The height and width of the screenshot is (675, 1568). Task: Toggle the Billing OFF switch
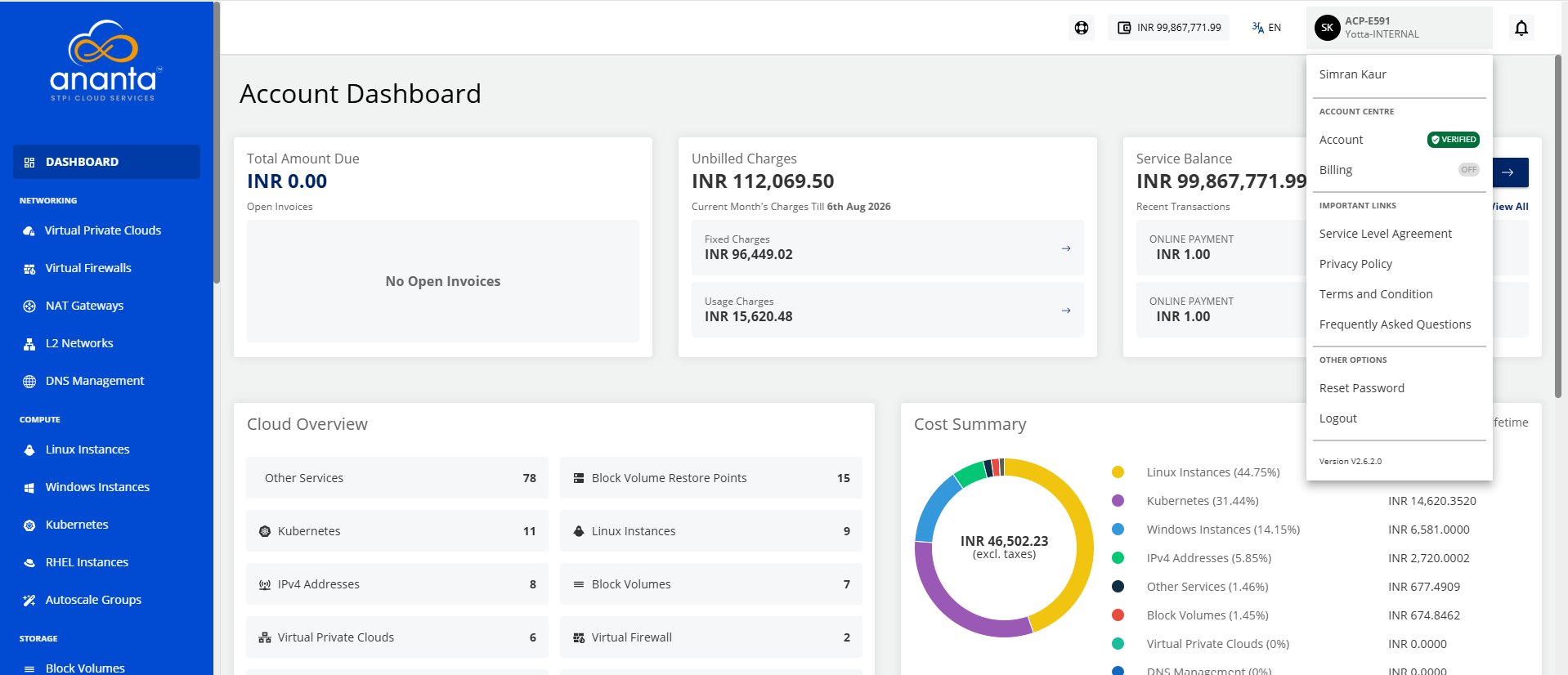[1469, 170]
